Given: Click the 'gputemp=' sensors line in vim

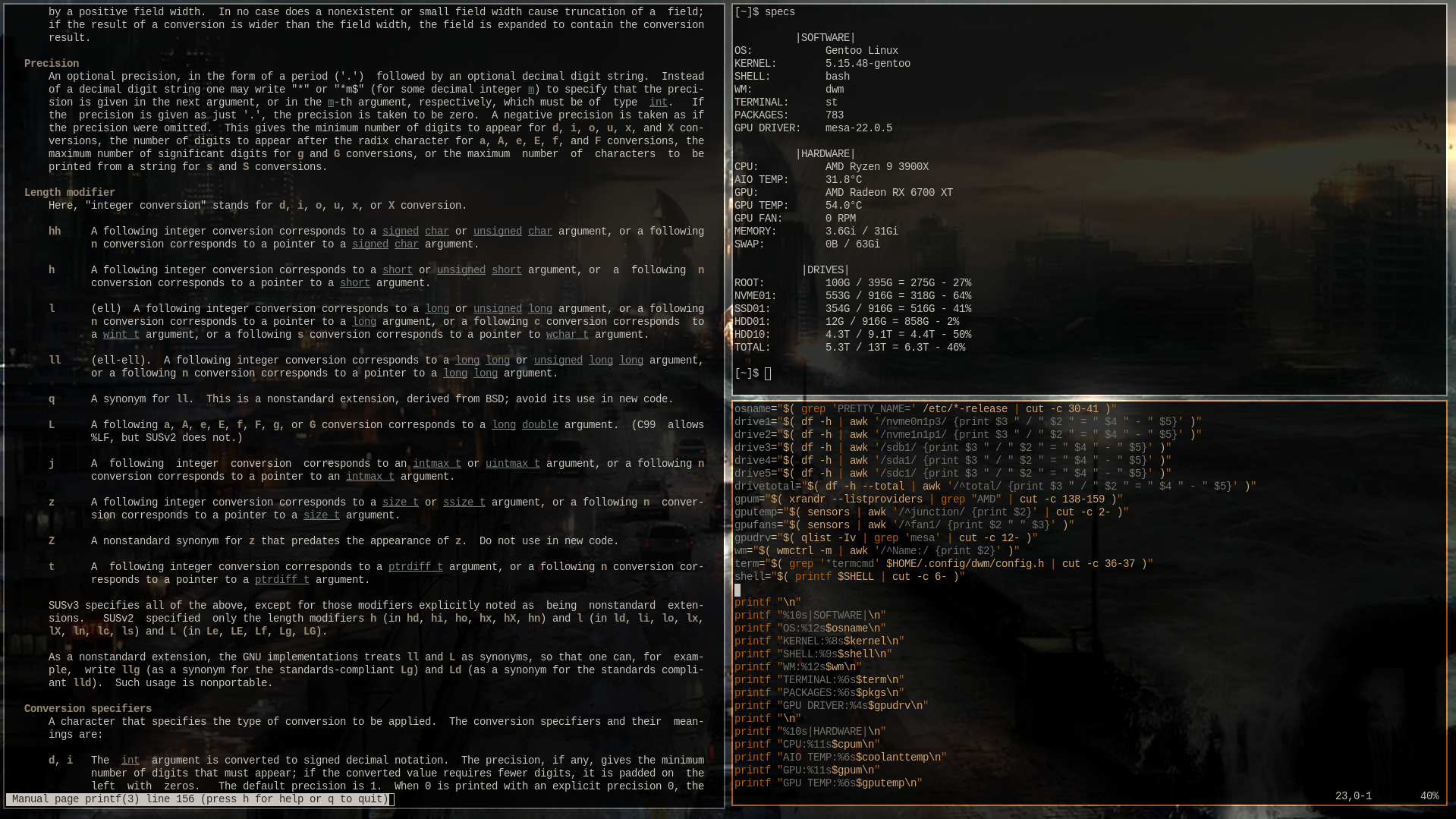Looking at the screenshot, I should pos(932,512).
